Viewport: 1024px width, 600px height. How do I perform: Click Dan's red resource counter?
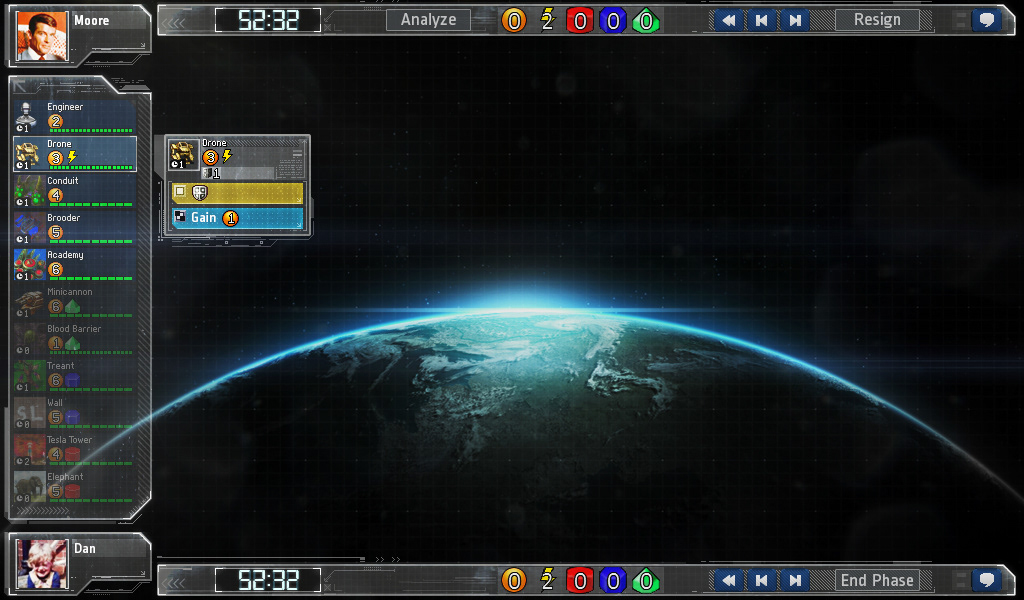579,580
